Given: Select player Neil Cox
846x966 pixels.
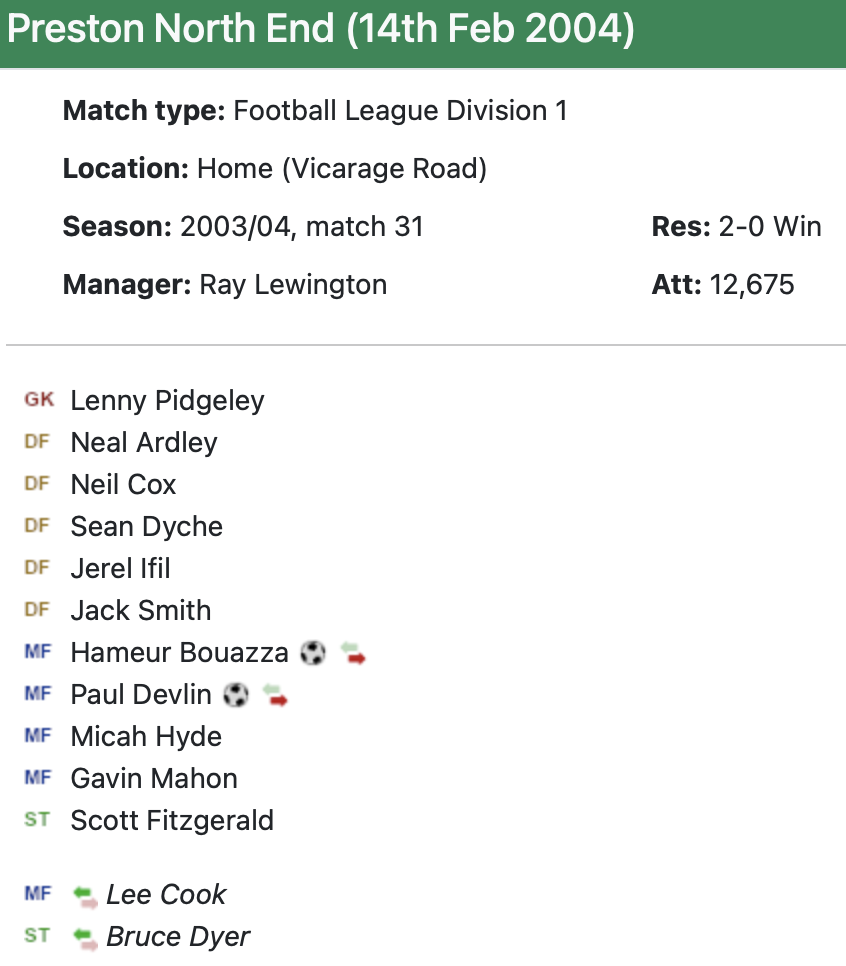Looking at the screenshot, I should pos(123,485).
